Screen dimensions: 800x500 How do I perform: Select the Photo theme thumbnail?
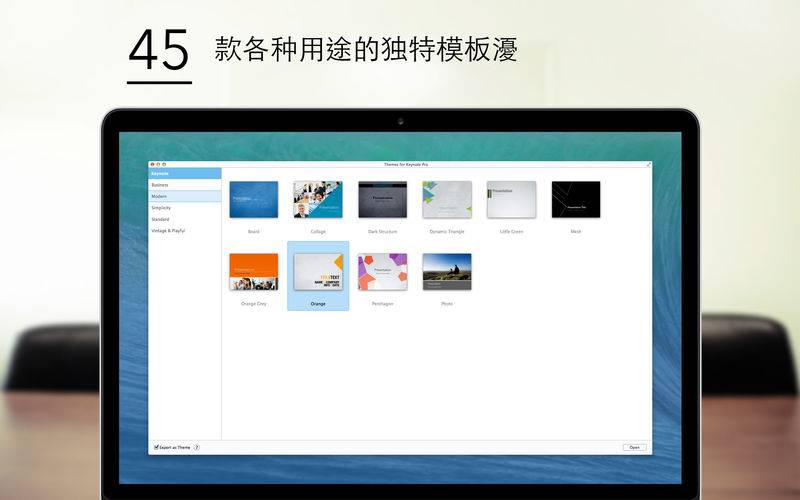[447, 272]
